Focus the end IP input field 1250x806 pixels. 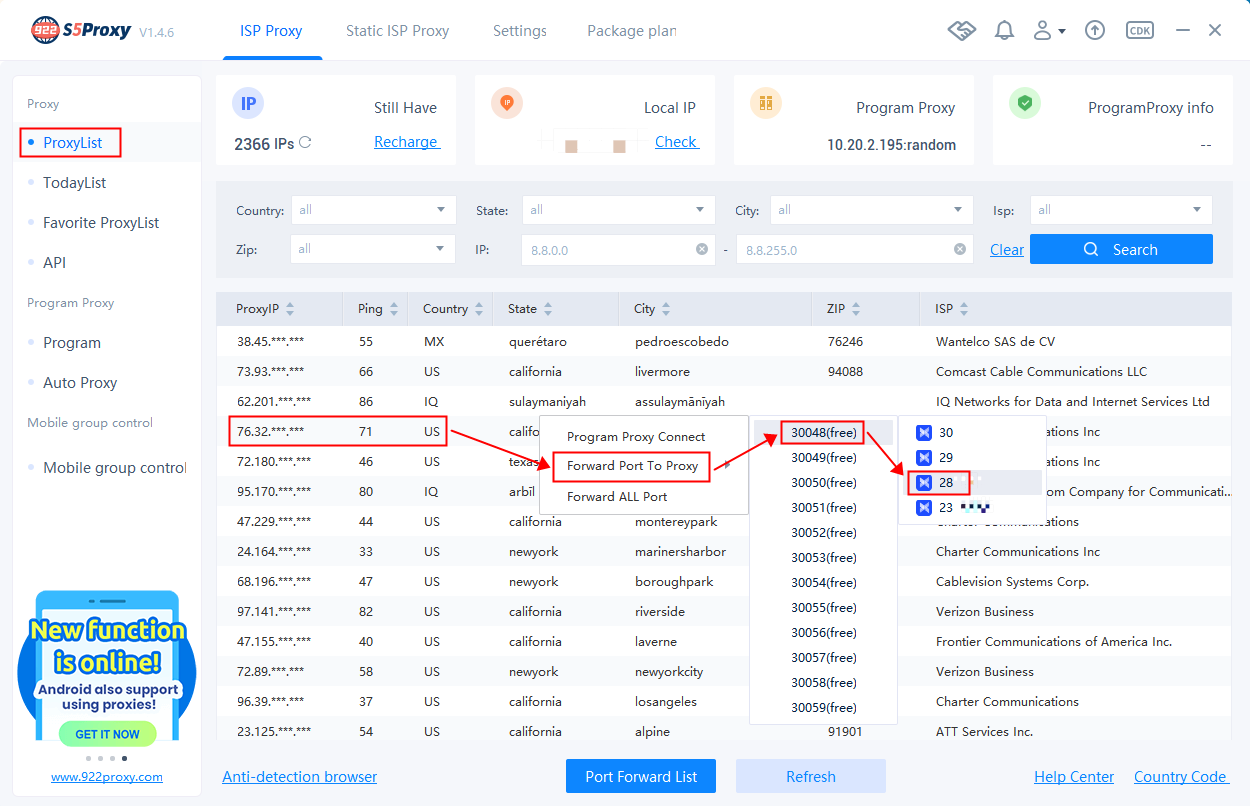click(x=854, y=249)
